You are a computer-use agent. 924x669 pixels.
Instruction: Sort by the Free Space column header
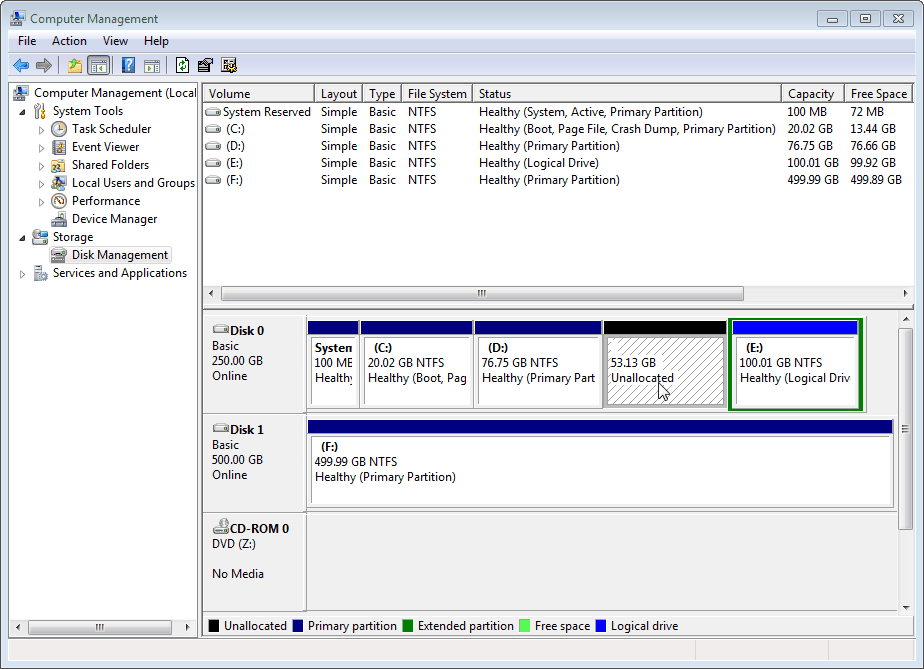[879, 94]
